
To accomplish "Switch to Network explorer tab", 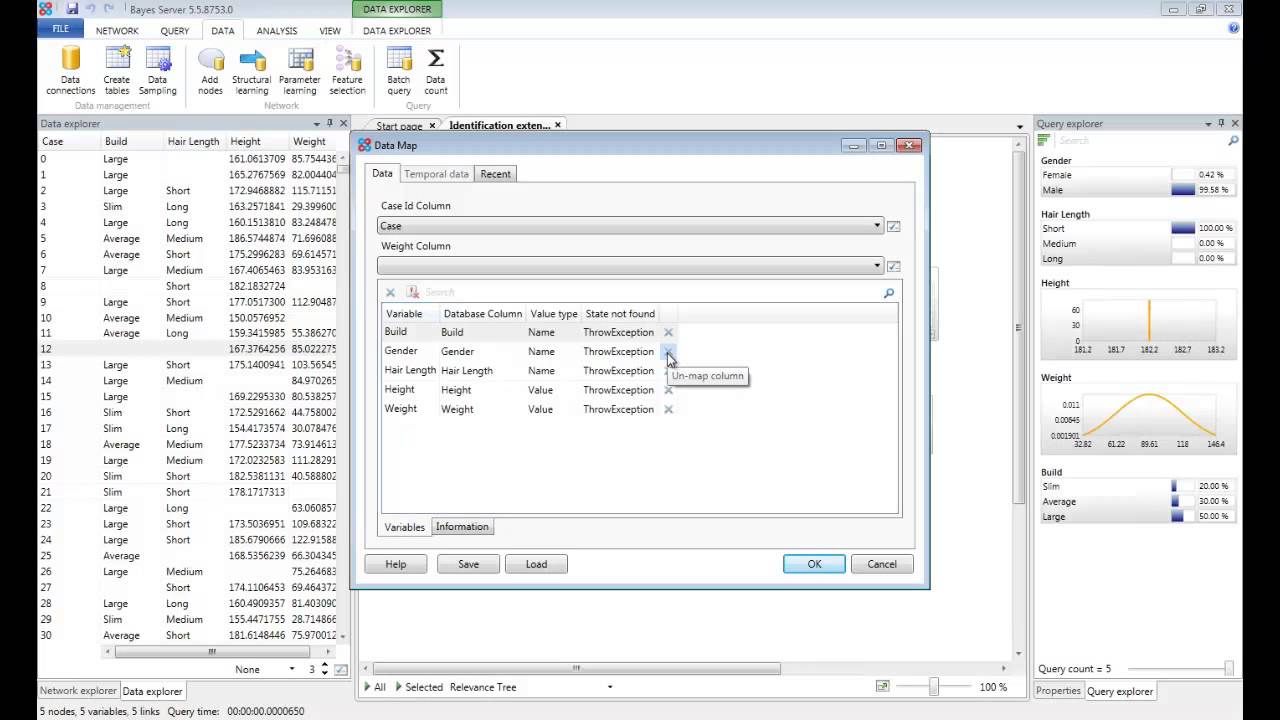I will pos(78,691).
